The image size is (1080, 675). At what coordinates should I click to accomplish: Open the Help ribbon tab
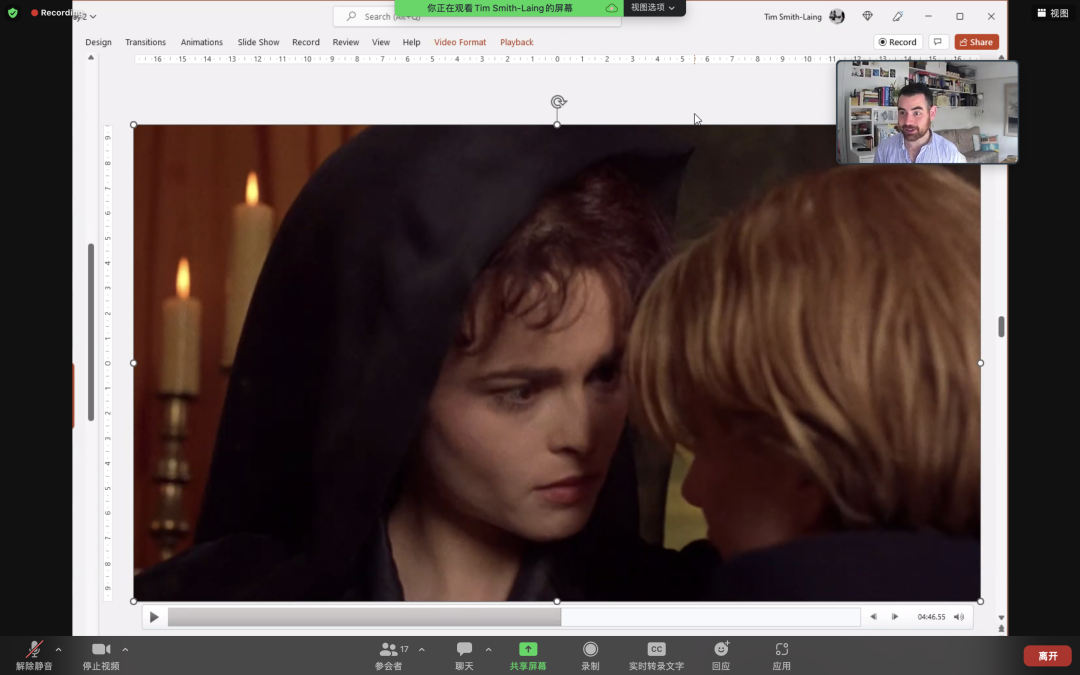[x=411, y=42]
